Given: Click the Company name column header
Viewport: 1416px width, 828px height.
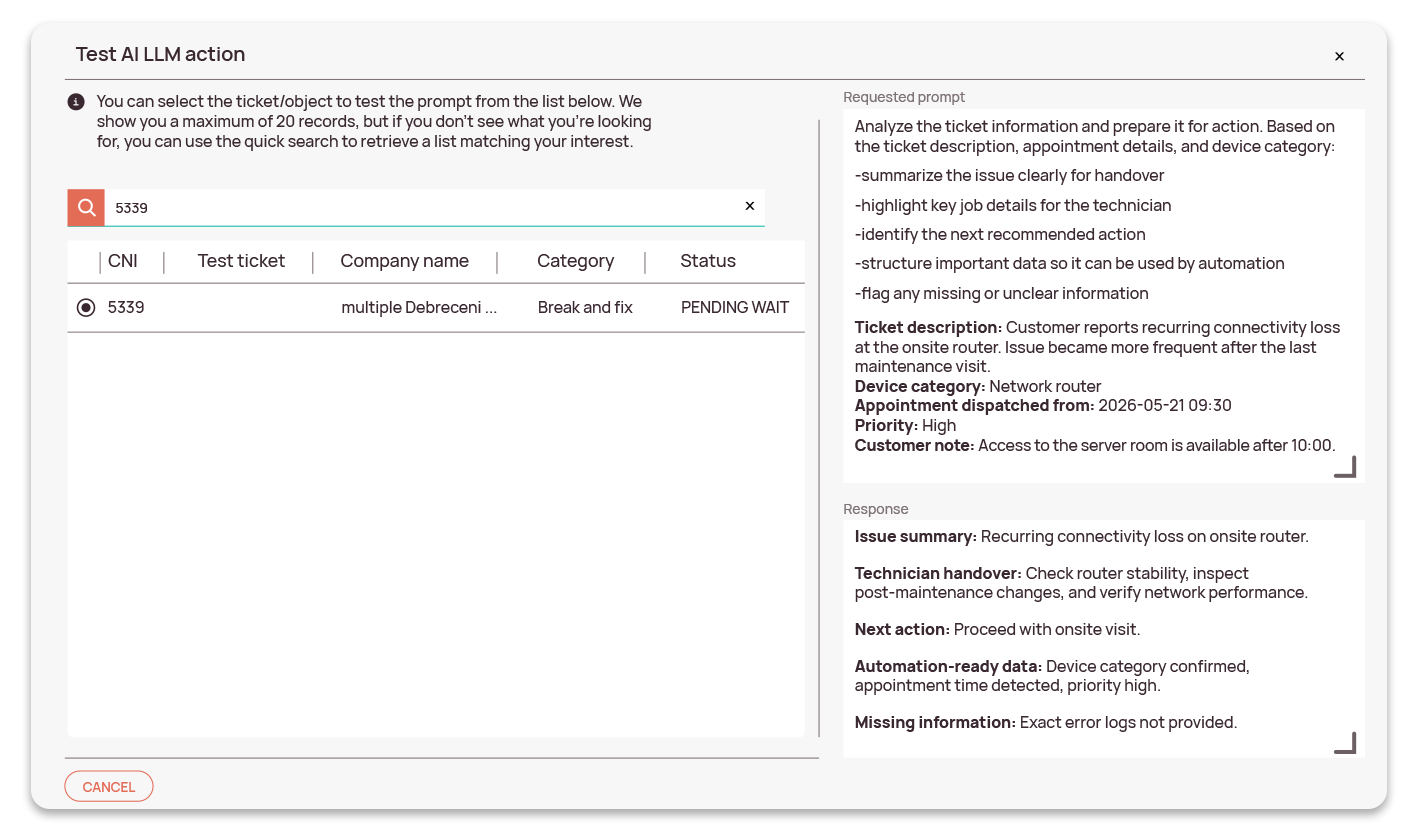Looking at the screenshot, I should click(404, 261).
